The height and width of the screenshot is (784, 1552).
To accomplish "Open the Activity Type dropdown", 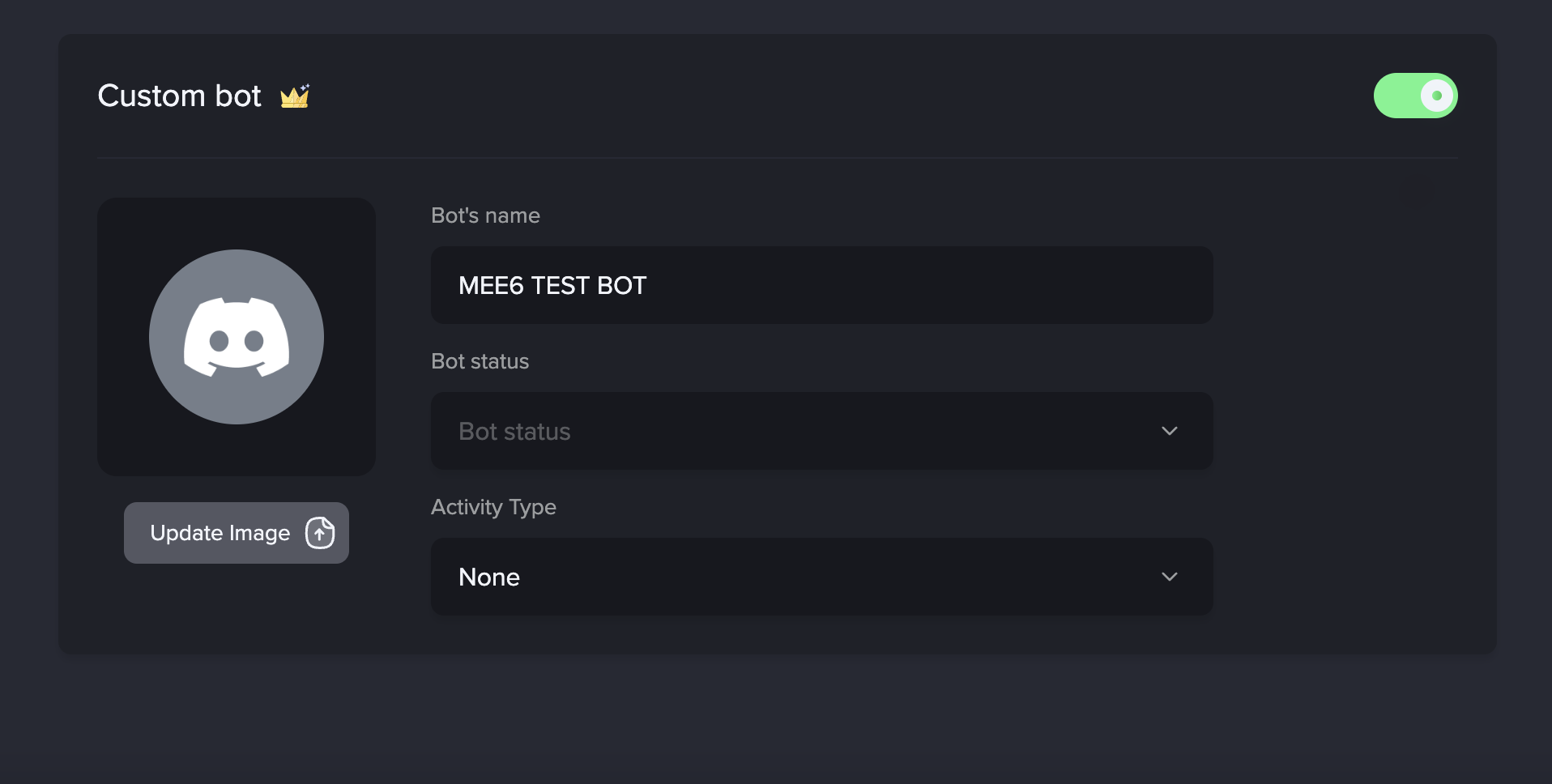I will (x=821, y=577).
